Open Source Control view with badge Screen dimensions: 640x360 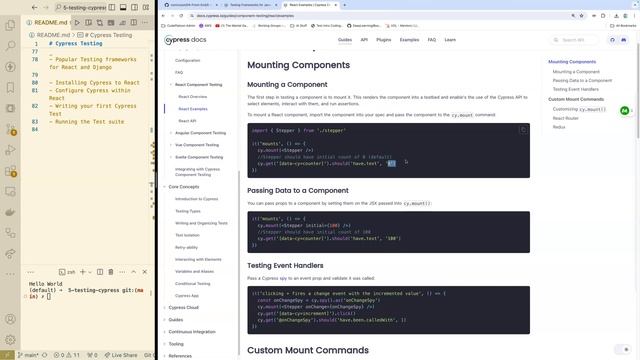10,129
